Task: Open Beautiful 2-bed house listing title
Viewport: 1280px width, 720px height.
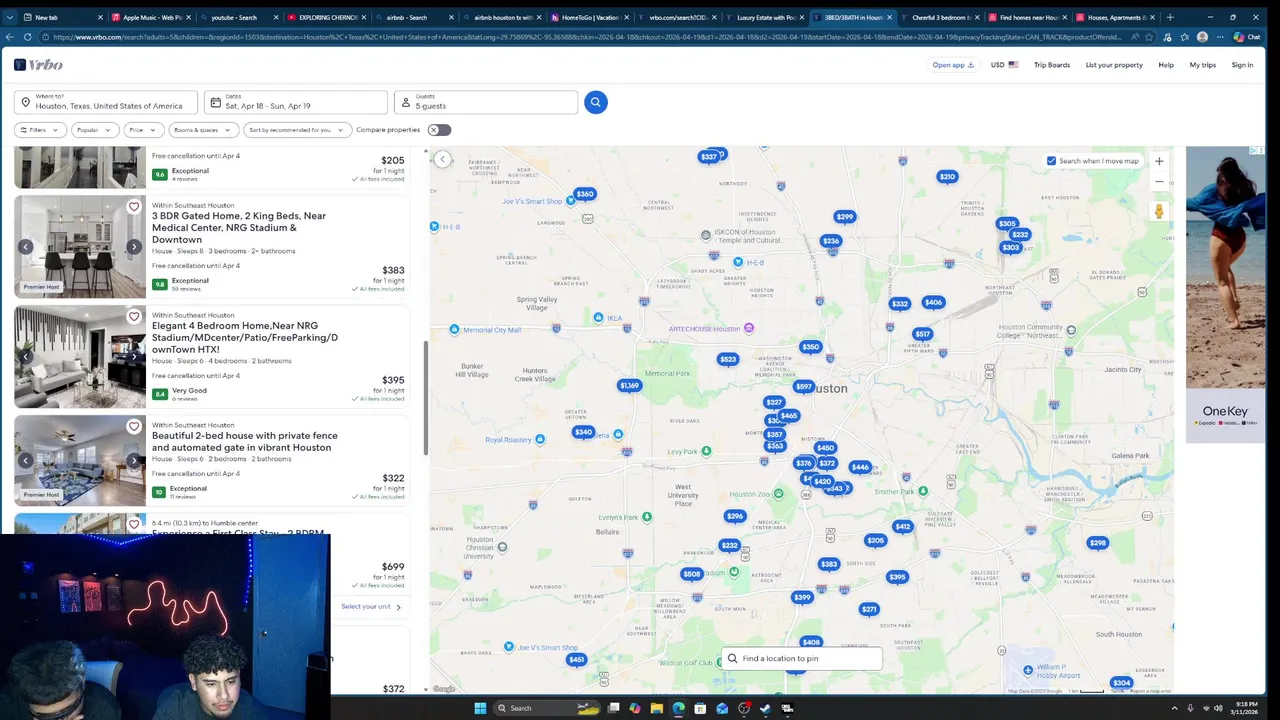Action: tap(245, 442)
